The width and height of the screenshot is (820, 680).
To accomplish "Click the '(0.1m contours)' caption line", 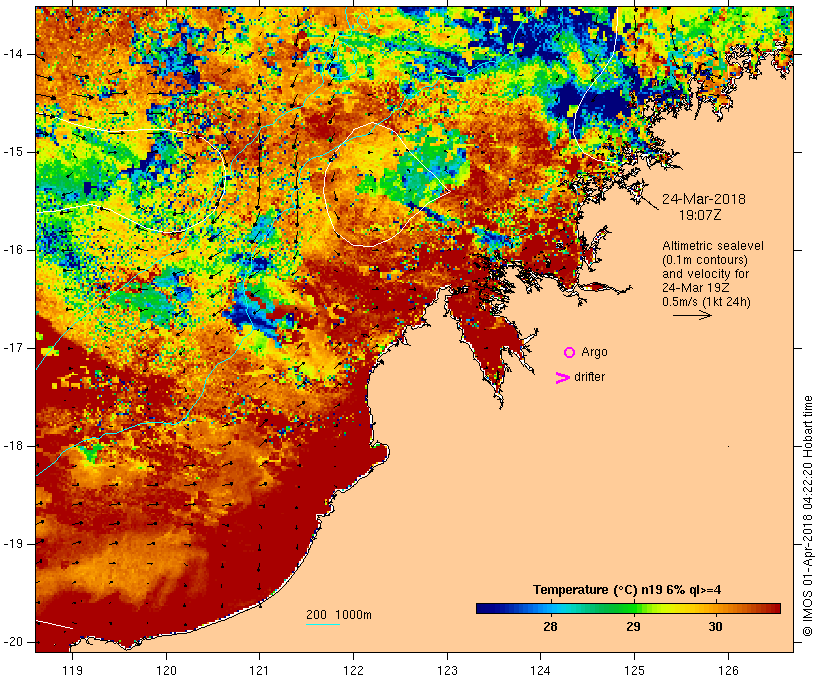I will click(705, 260).
